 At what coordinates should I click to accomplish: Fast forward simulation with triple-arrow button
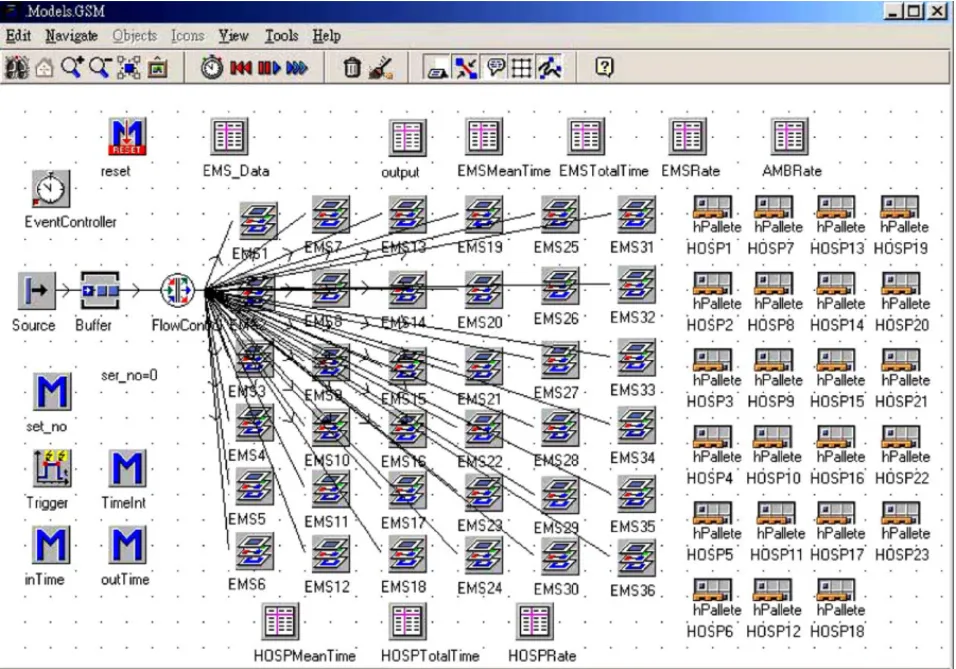296,68
